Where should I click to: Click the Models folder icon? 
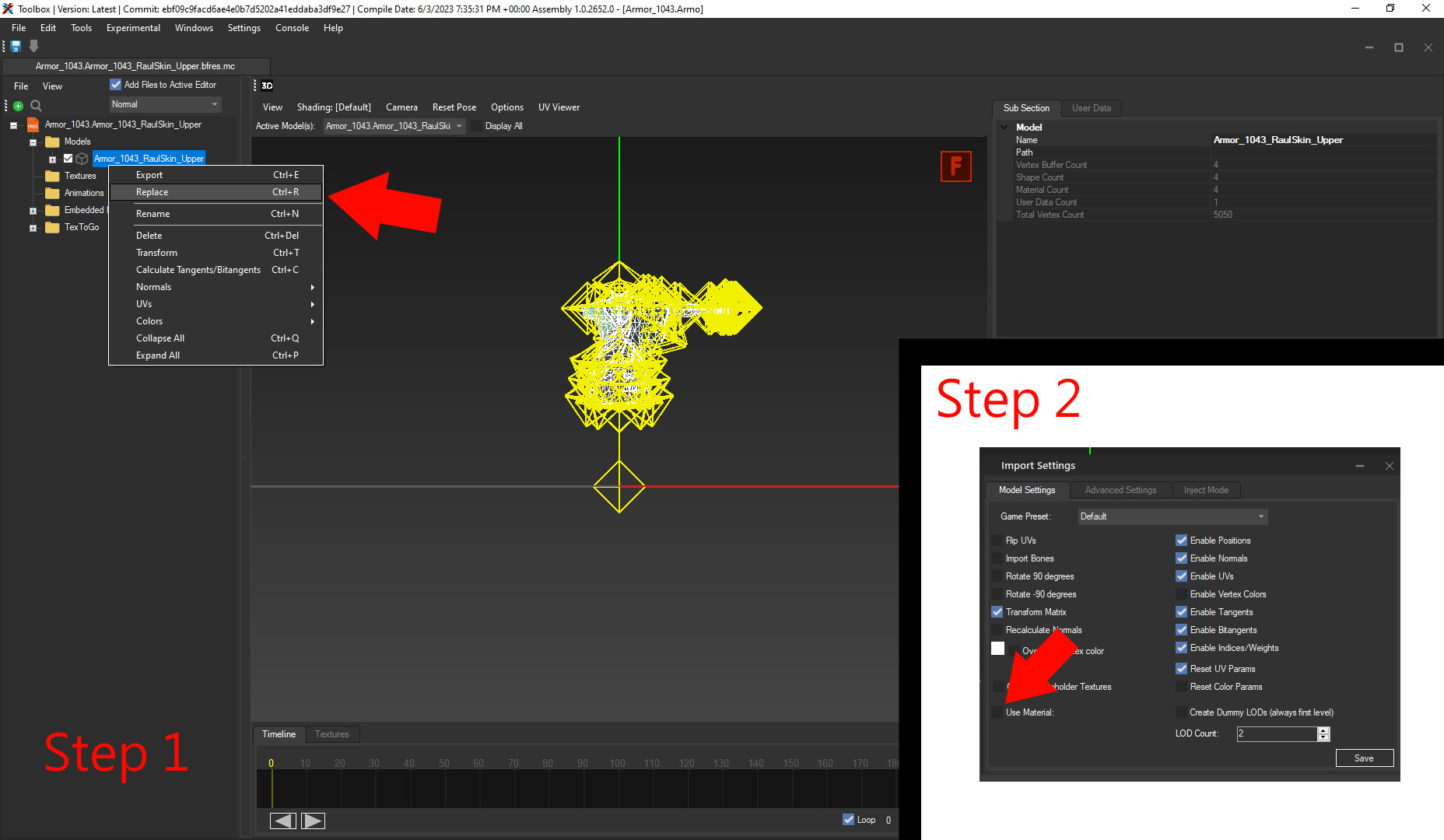53,142
